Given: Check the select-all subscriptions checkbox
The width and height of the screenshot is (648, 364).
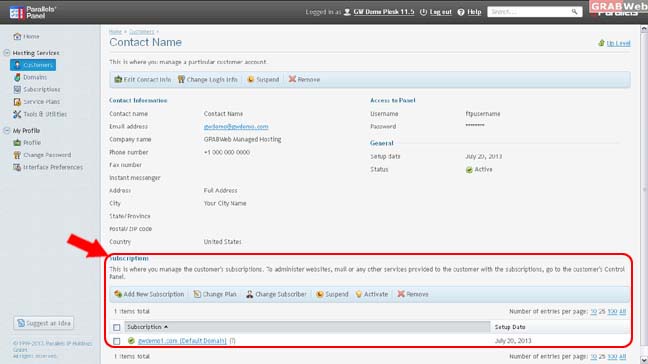Looking at the screenshot, I should [117, 327].
